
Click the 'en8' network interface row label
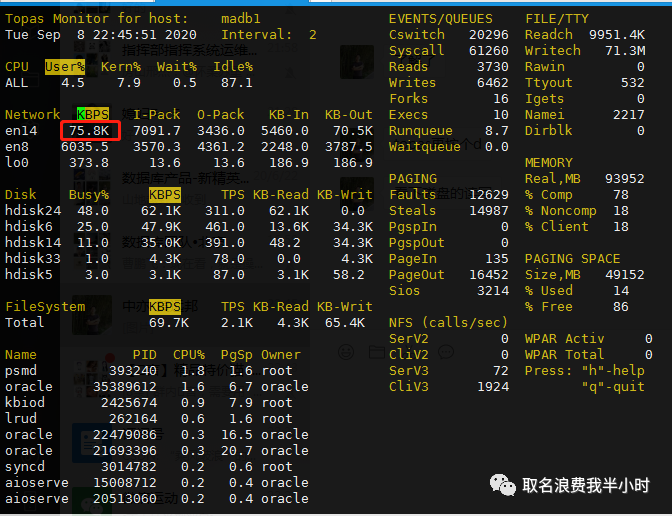pyautogui.click(x=17, y=147)
